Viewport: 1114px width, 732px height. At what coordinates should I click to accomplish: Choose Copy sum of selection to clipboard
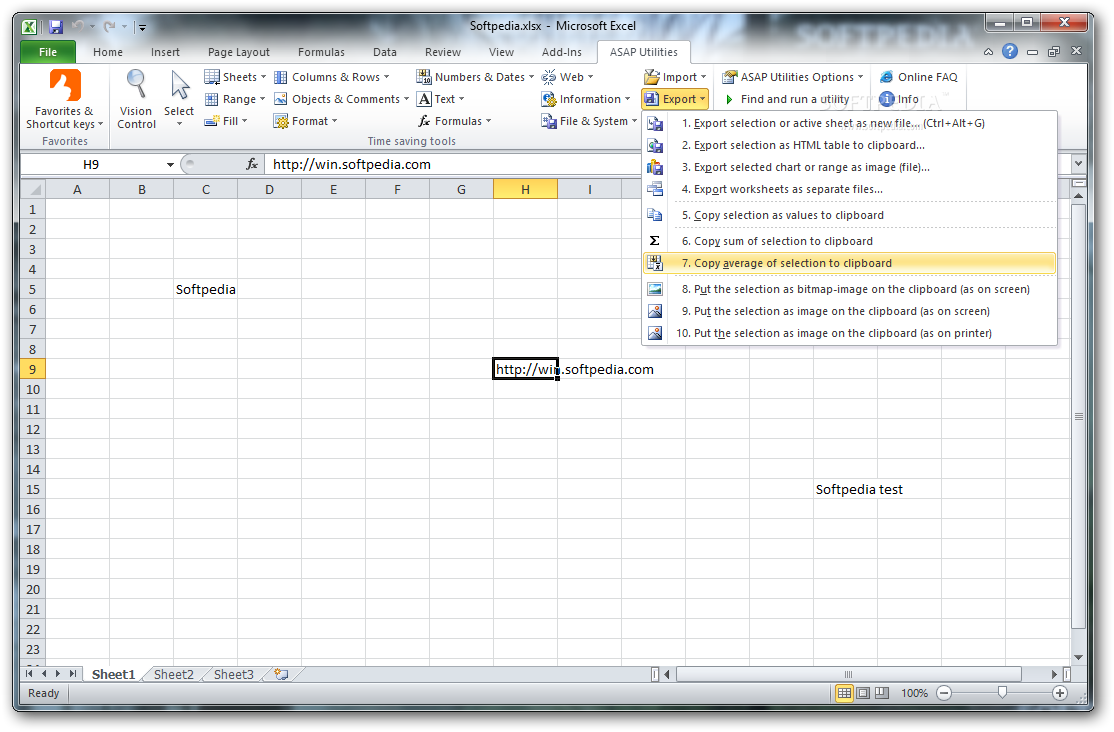tap(849, 241)
